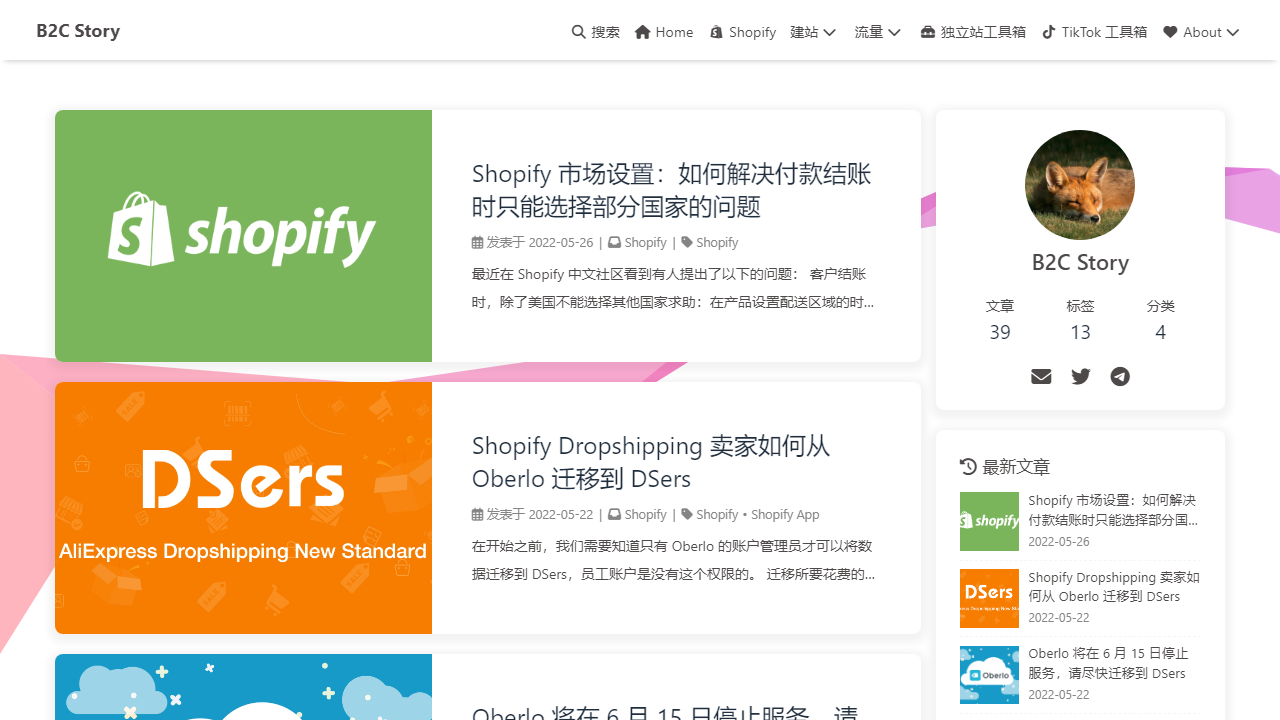Screen dimensions: 1280x720
Task: Expand the 建站 dropdown menu
Action: 813,32
